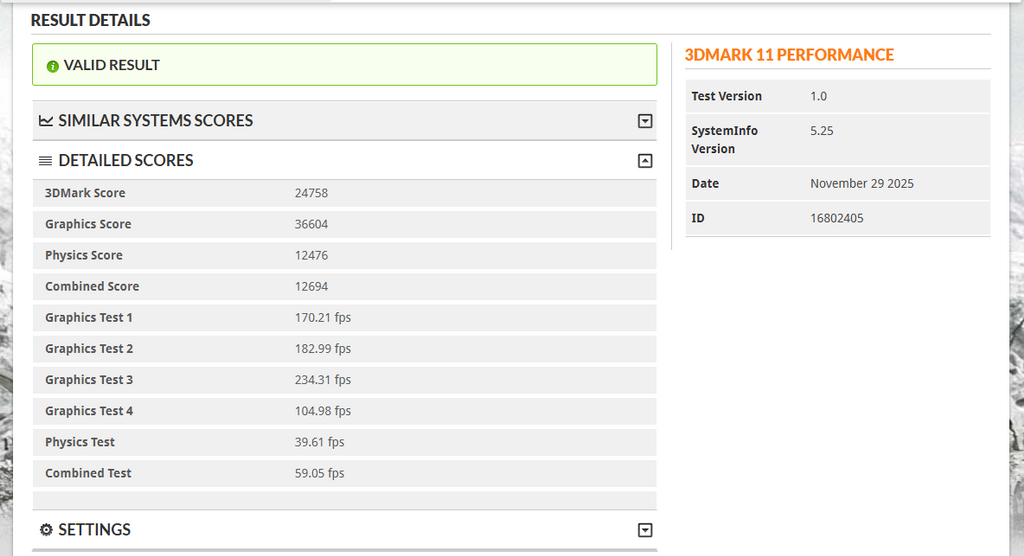Select the value 182.99 fps
This screenshot has height=556, width=1024.
click(323, 349)
